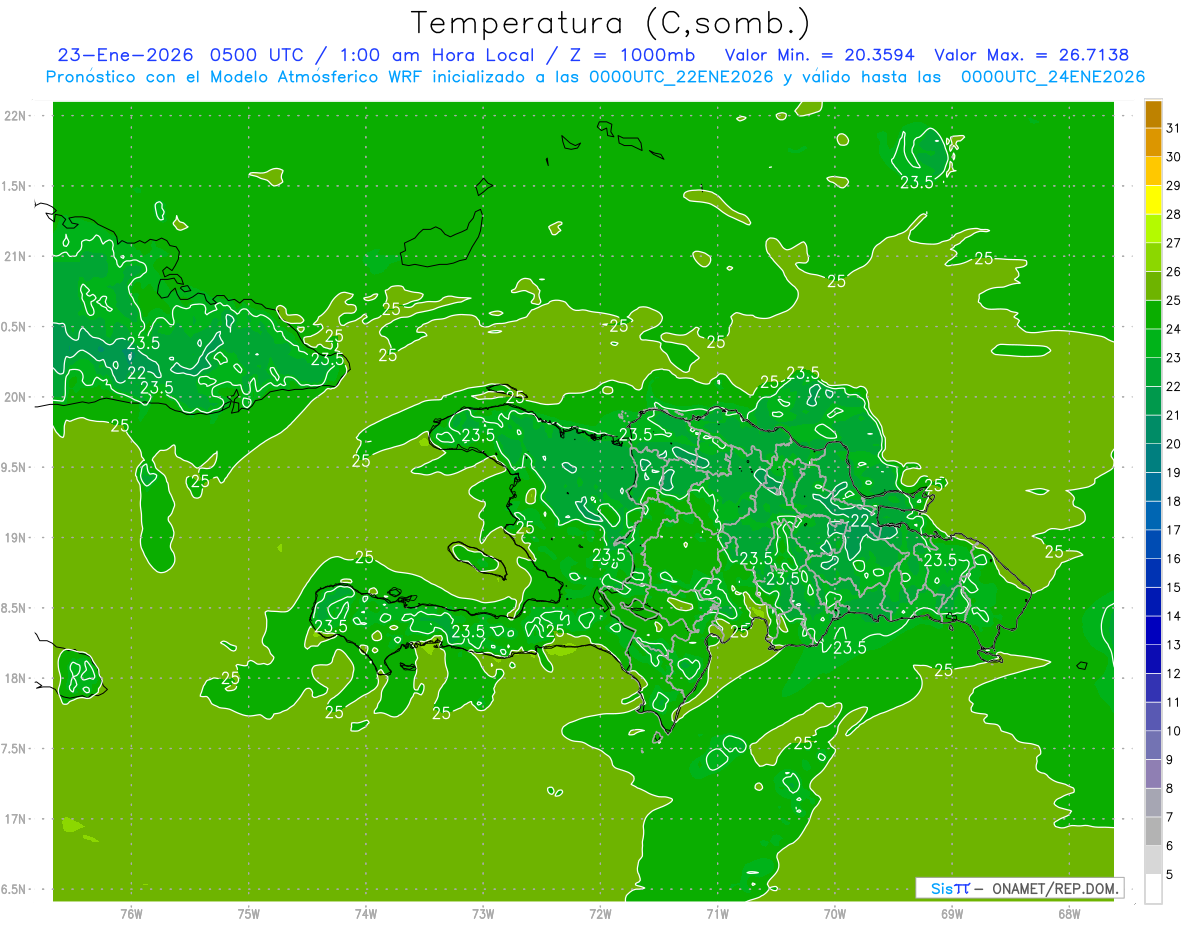Click the color scale label '28'
The height and width of the screenshot is (927, 1200).
click(x=1173, y=214)
